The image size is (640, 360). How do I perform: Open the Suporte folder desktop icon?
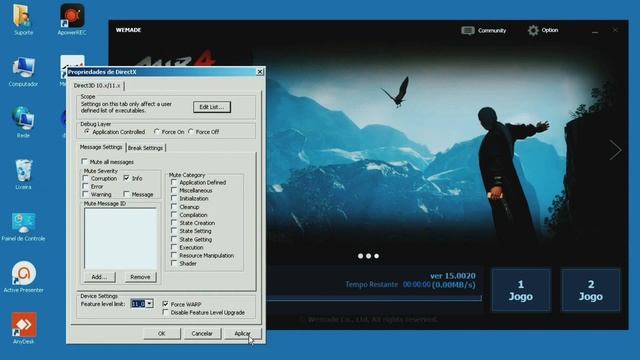23,18
